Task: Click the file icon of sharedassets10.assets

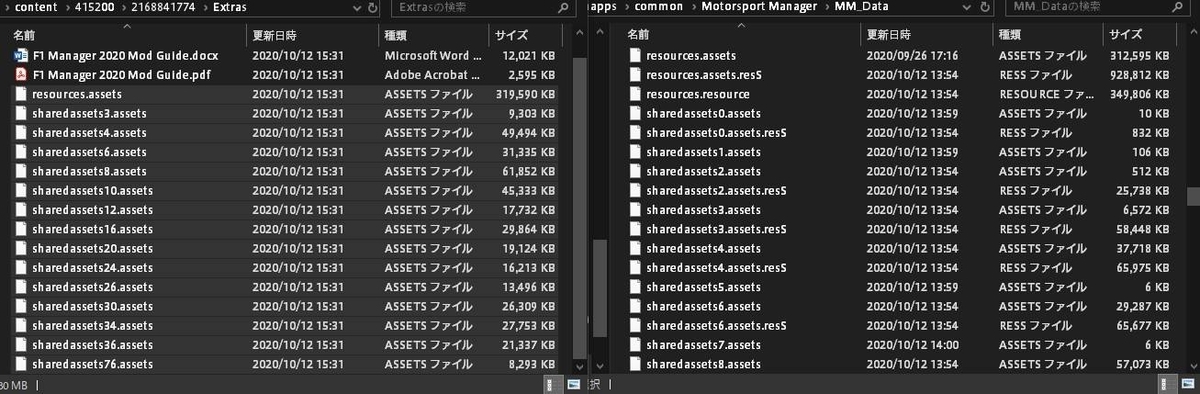Action: point(20,190)
